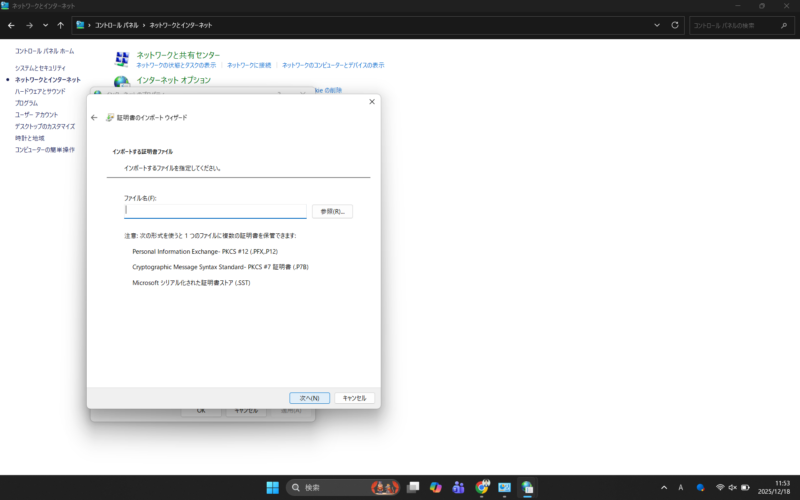This screenshot has height=500, width=800.
Task: Select システムとセキュリティ in the sidebar
Action: click(x=40, y=68)
